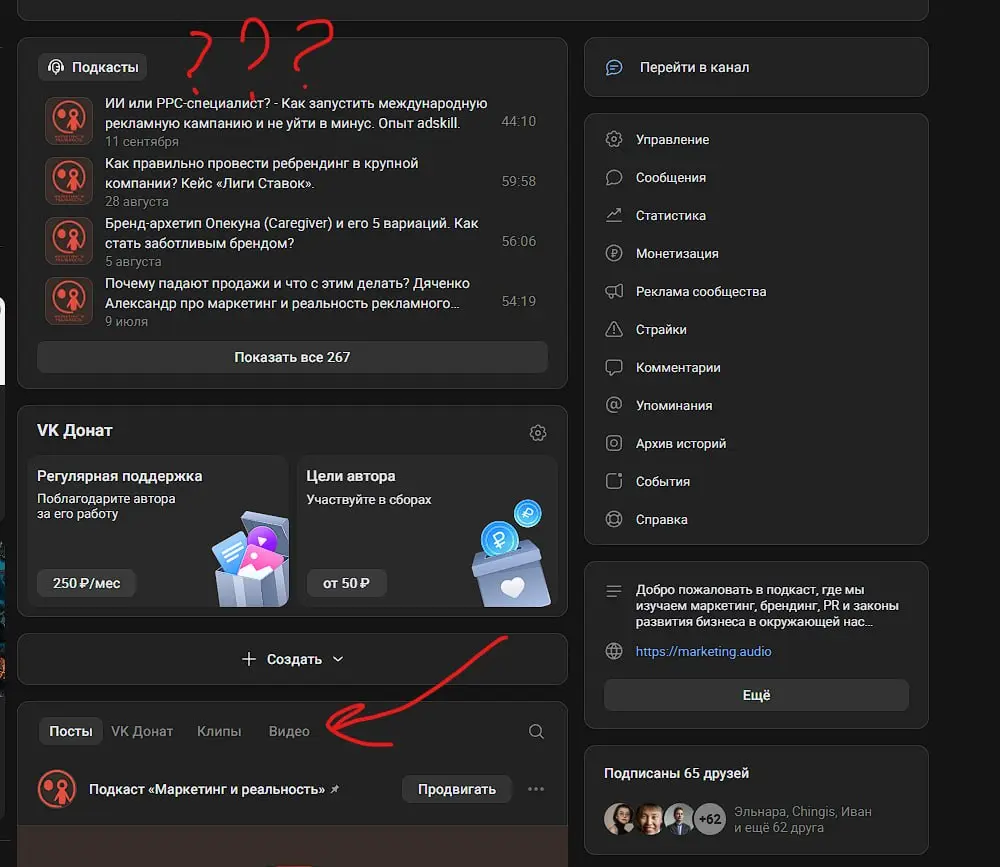Click the Архив историй camera icon
The height and width of the screenshot is (867, 1000).
tap(614, 443)
